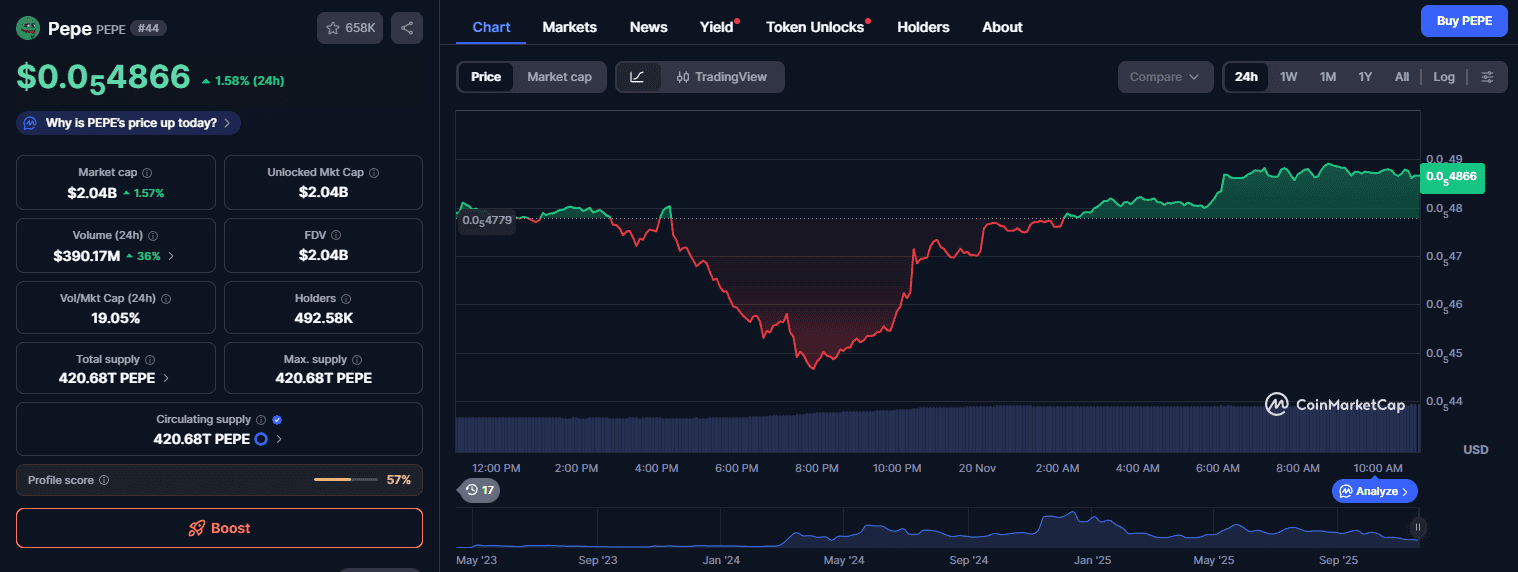Open 'Why is PEPE's price up today?'

129,123
